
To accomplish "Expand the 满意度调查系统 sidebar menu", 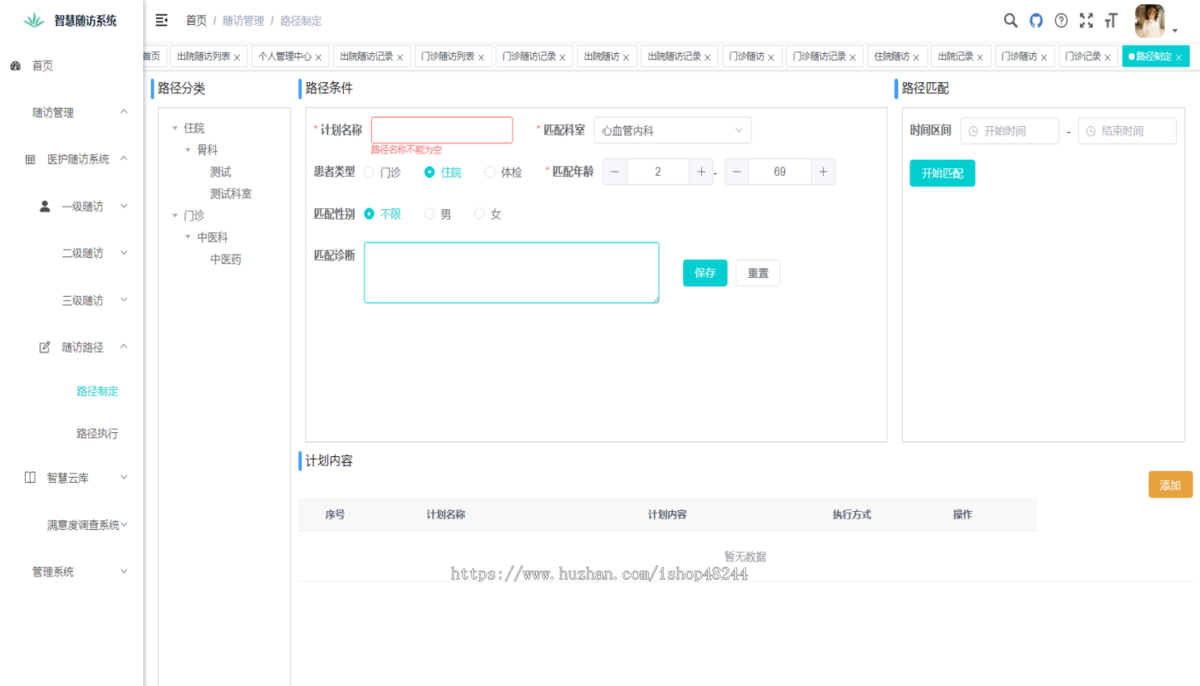I will pyautogui.click(x=125, y=524).
